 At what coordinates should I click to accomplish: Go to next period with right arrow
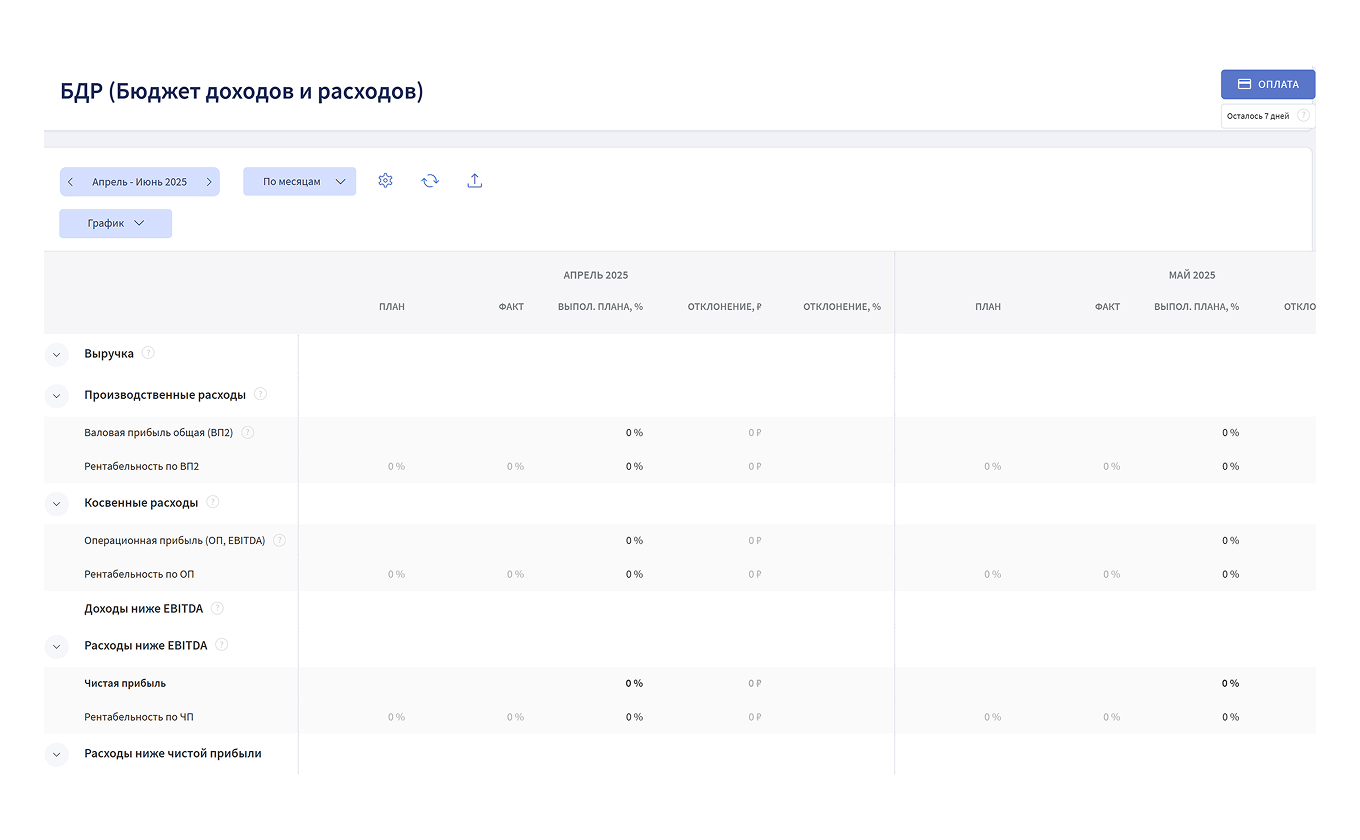[208, 182]
